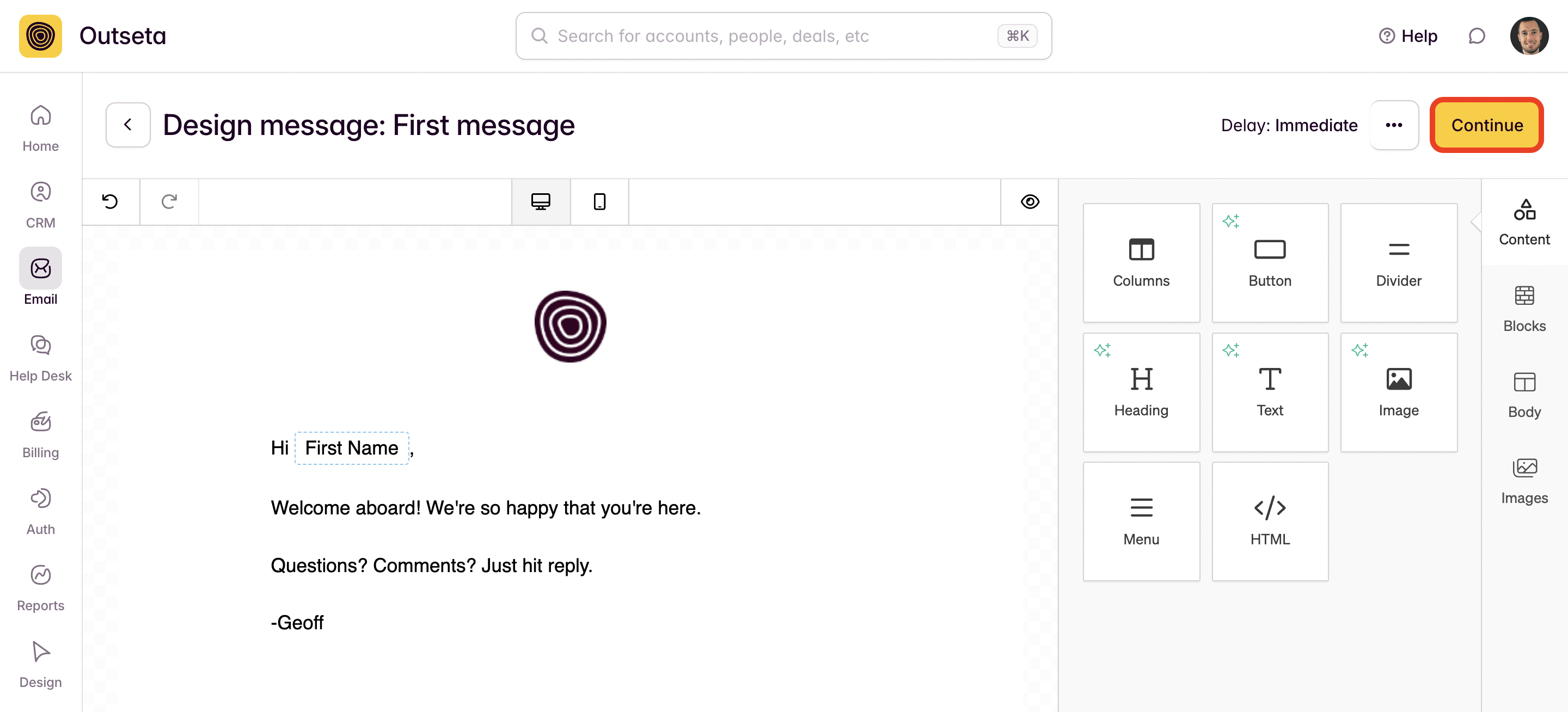This screenshot has height=712, width=1568.
Task: Select the Image content block
Action: click(x=1398, y=391)
